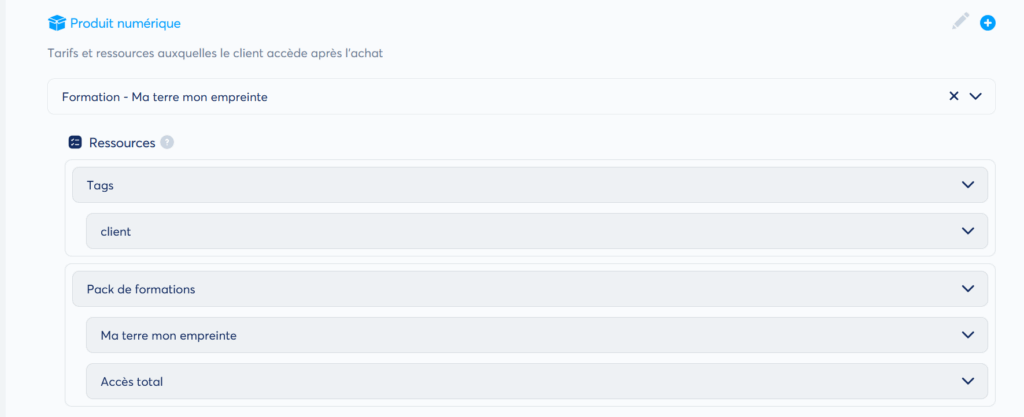Screen dimensions: 1024x417
Task: Click the pencil edit icon
Action: (961, 22)
